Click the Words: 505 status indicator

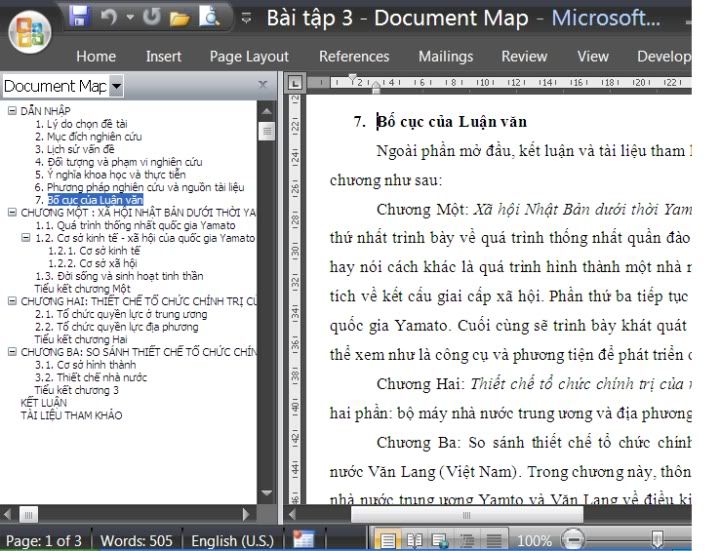tap(138, 540)
